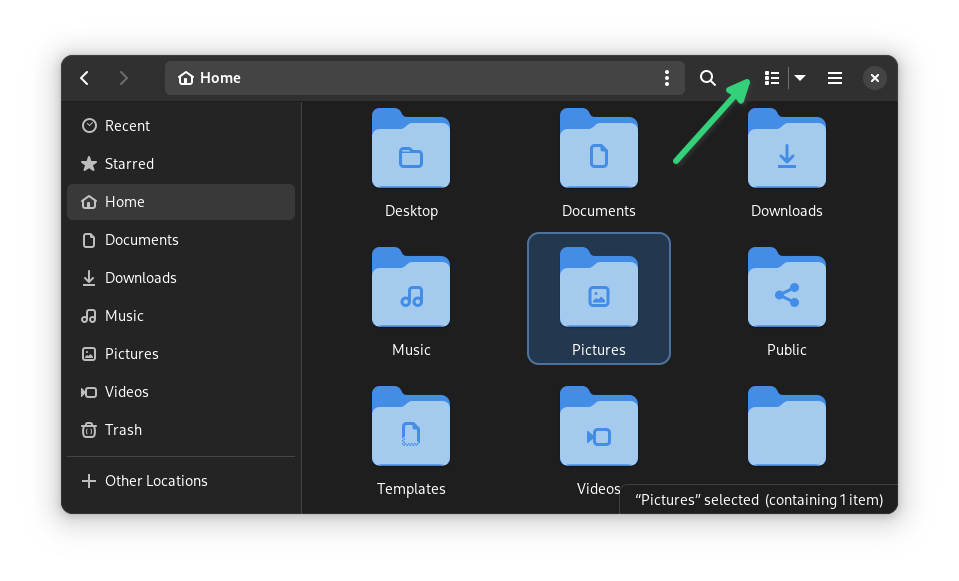Open the path bar three-dot menu
This screenshot has height=581, width=959.
[x=667, y=77]
